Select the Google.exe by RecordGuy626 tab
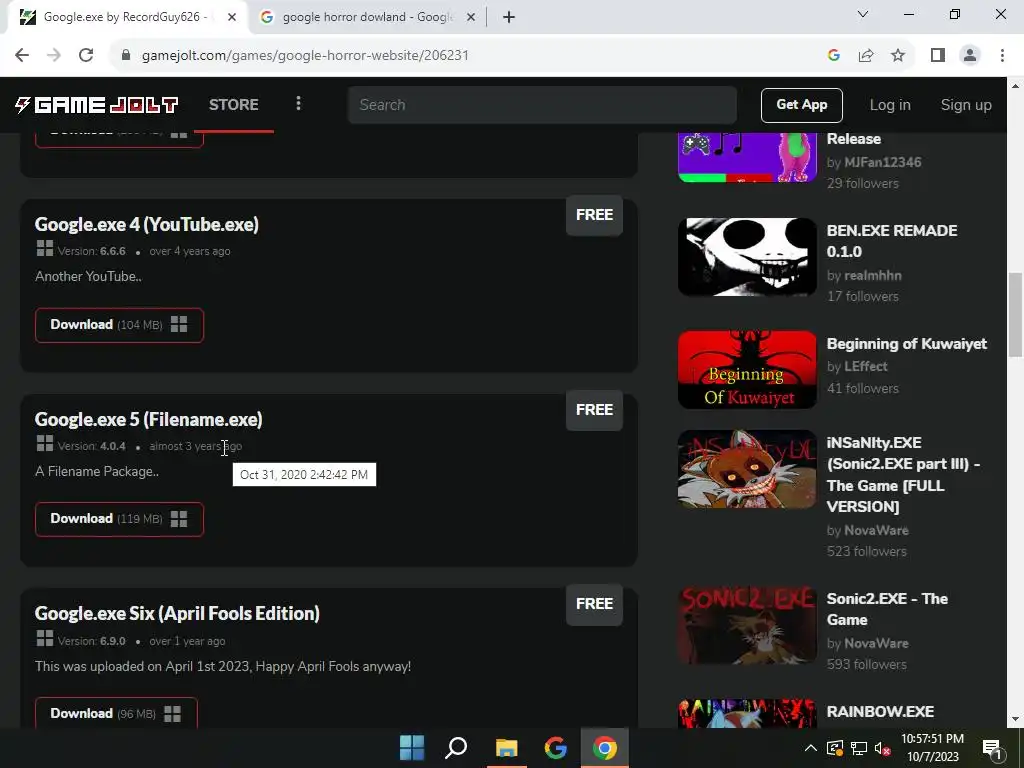Screen dimensions: 1024x768 [x=127, y=18]
